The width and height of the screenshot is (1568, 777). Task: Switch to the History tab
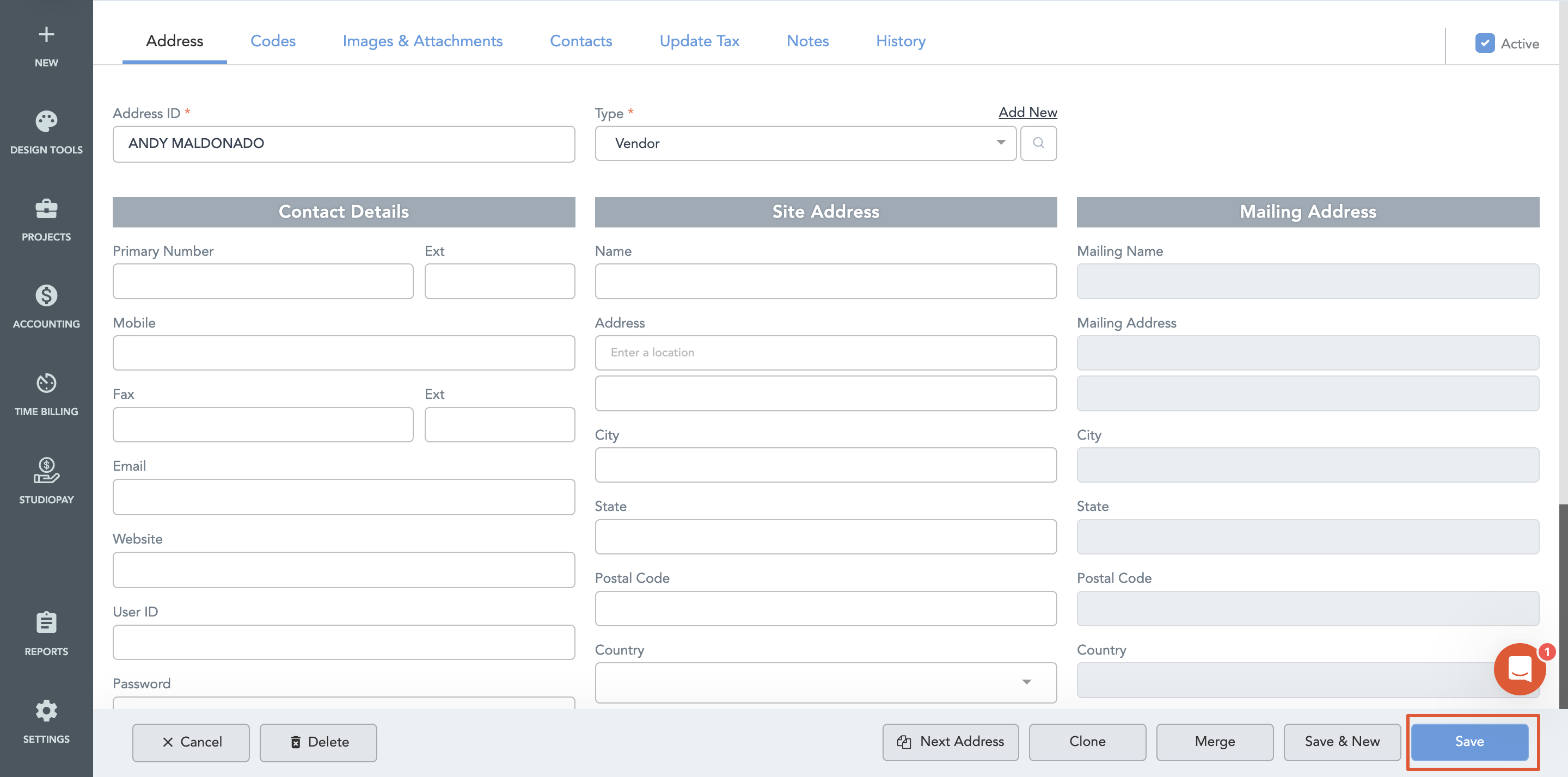click(901, 41)
